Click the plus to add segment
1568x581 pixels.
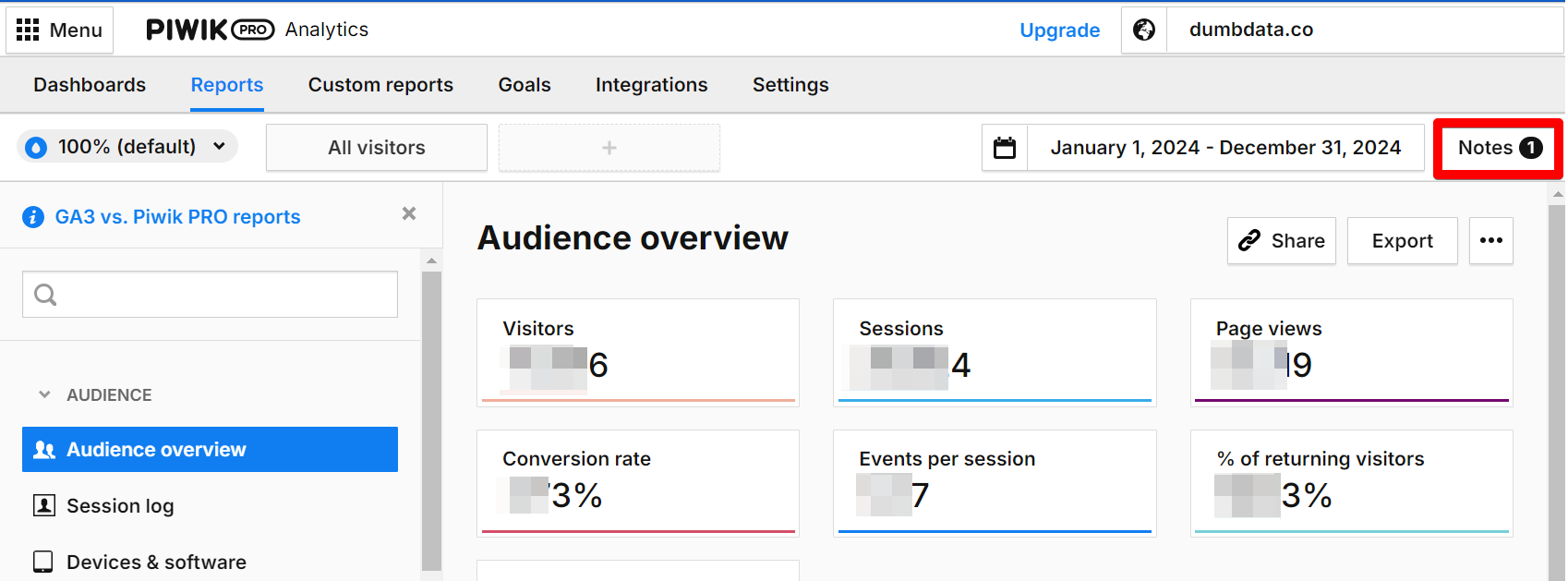point(609,148)
